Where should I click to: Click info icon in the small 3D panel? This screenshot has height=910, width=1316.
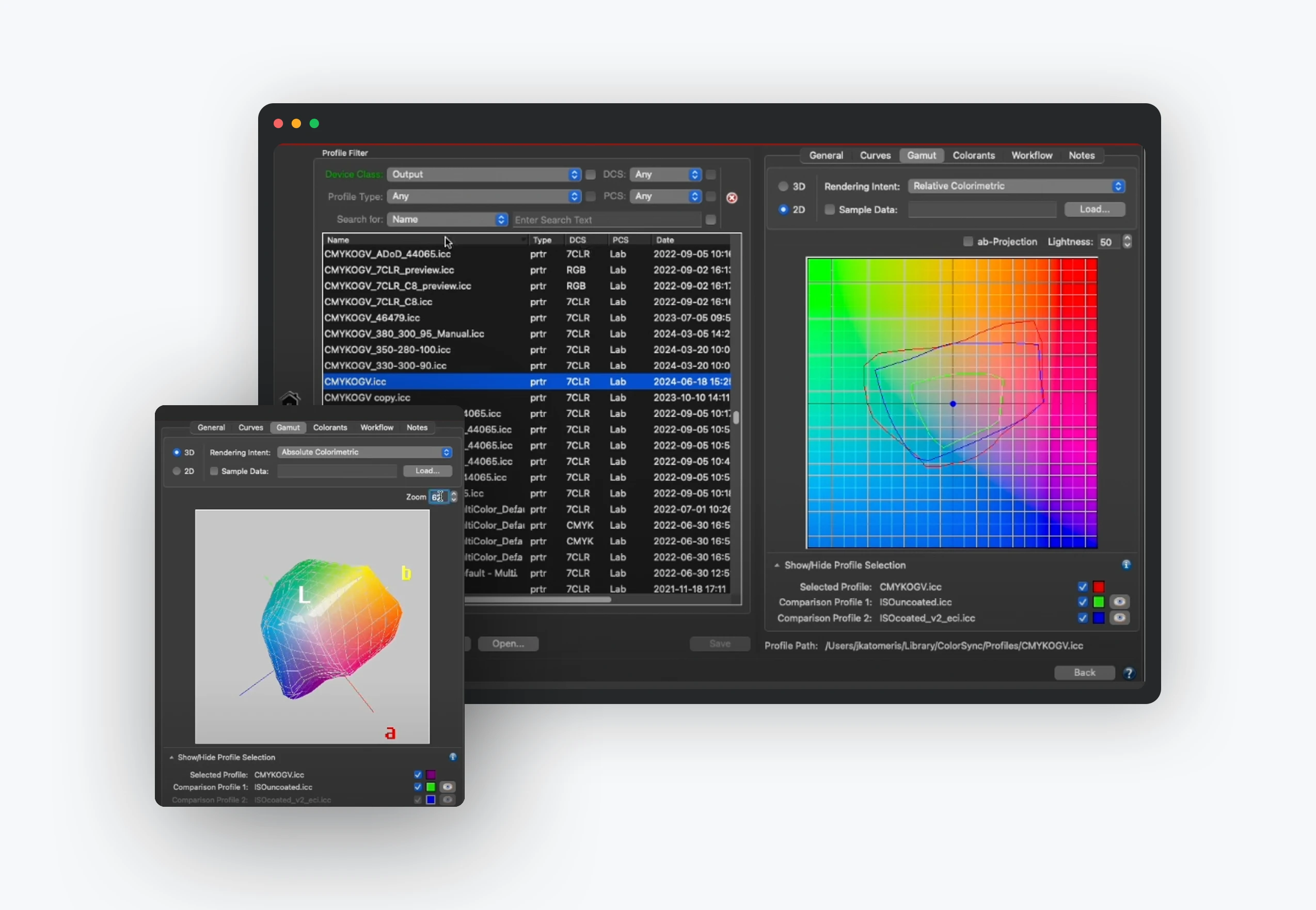[453, 757]
